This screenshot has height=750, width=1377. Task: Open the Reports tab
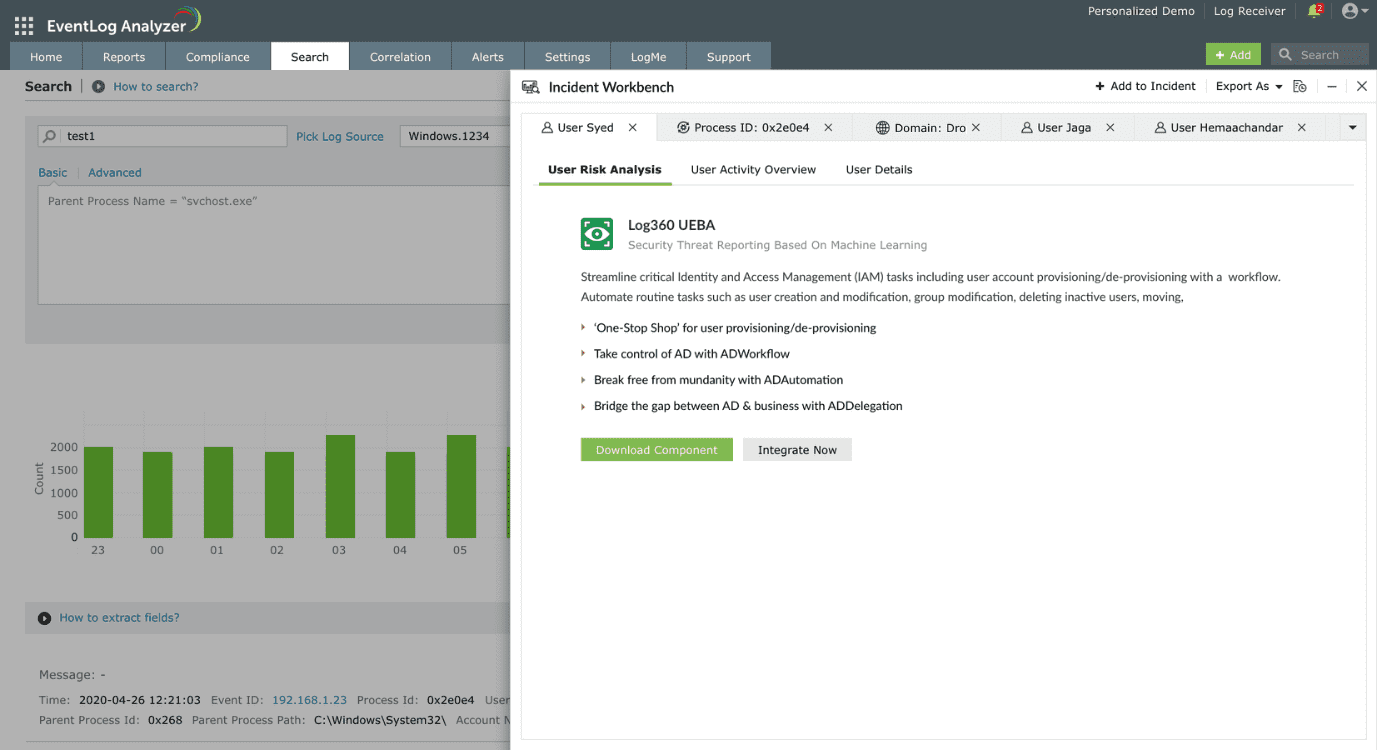point(124,57)
